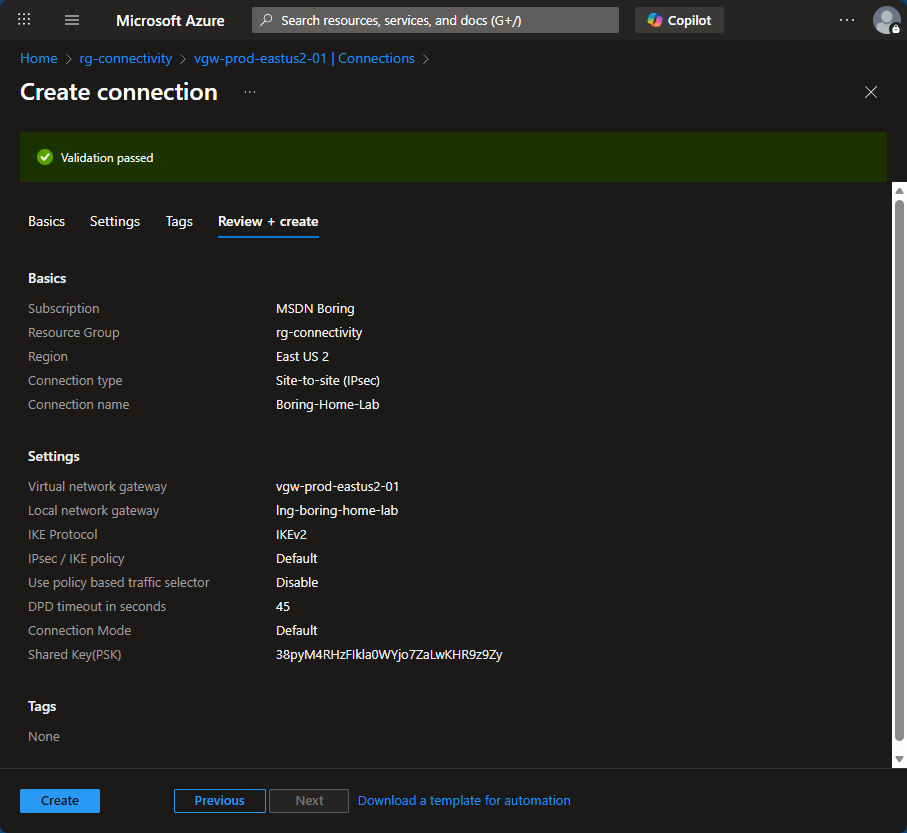
Task: Click gateway value vgw-prod-eastus2-01
Action: point(337,486)
